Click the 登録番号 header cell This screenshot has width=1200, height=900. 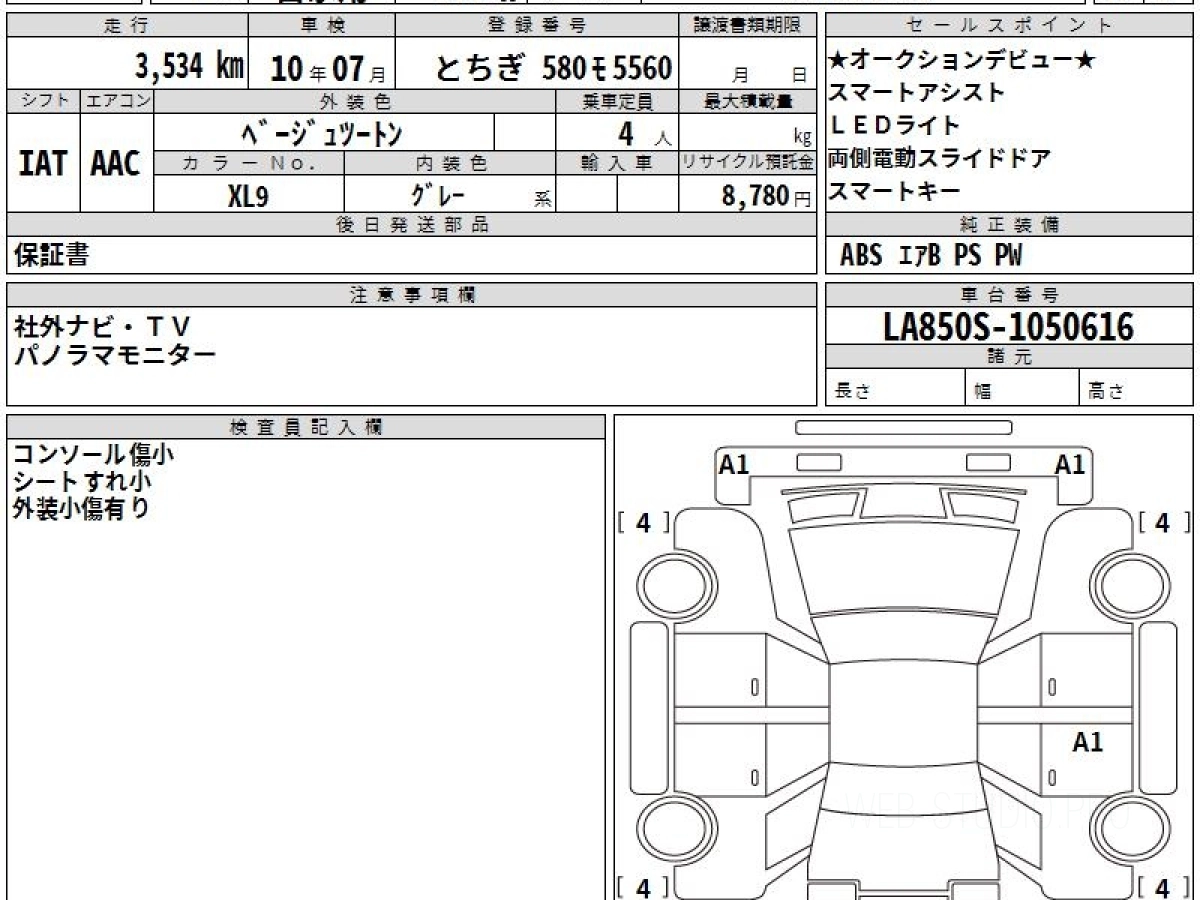tap(537, 26)
